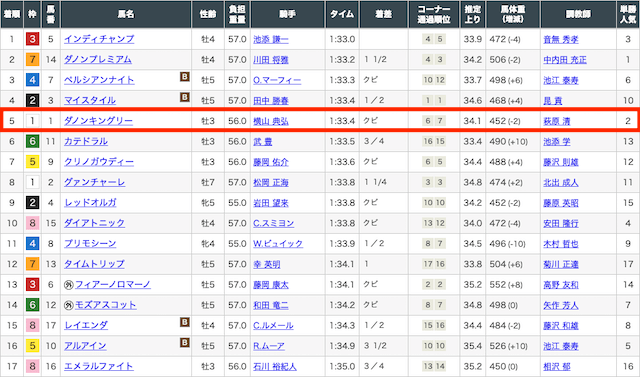Image resolution: width=640 pixels, height=377 pixels.
Task: Open trainer link 安田 隆行
Action: coord(561,223)
